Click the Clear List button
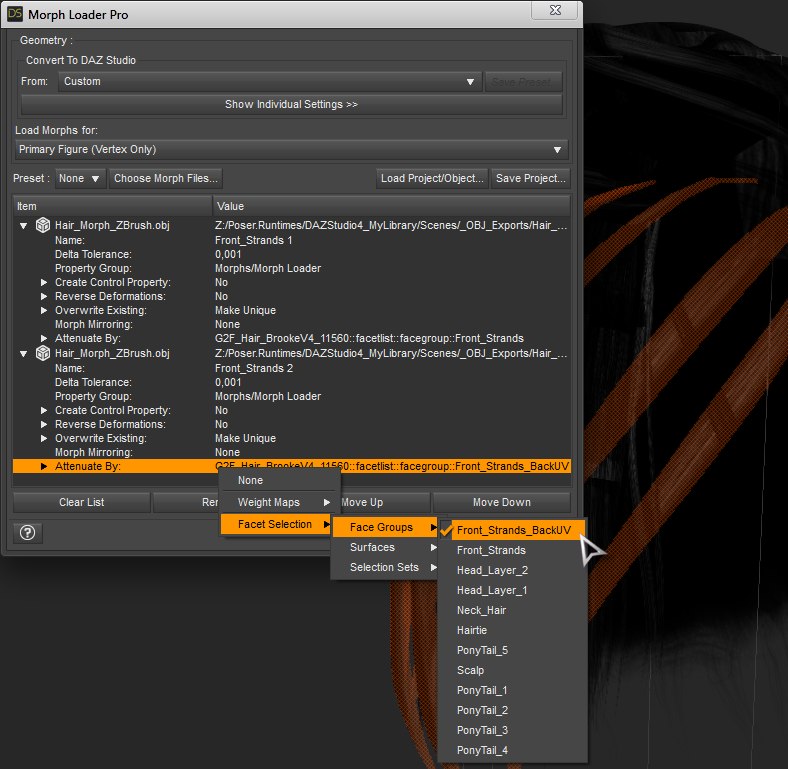Screen dimensions: 788x769 click(x=81, y=502)
